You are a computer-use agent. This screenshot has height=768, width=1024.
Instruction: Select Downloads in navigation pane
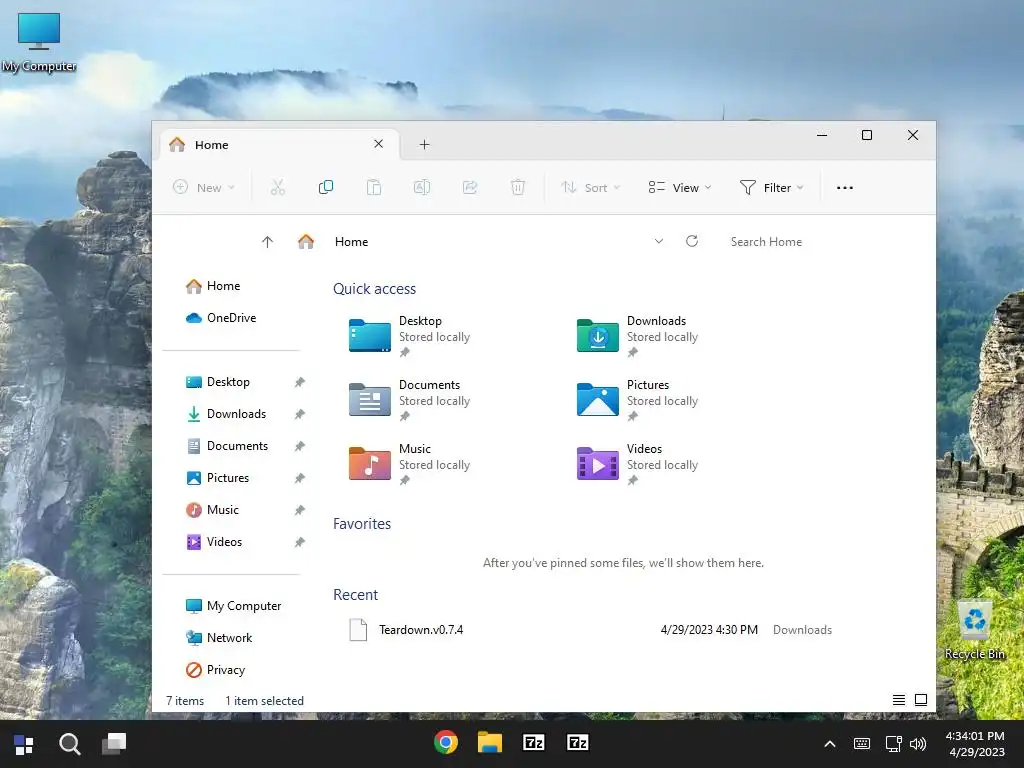(226, 414)
